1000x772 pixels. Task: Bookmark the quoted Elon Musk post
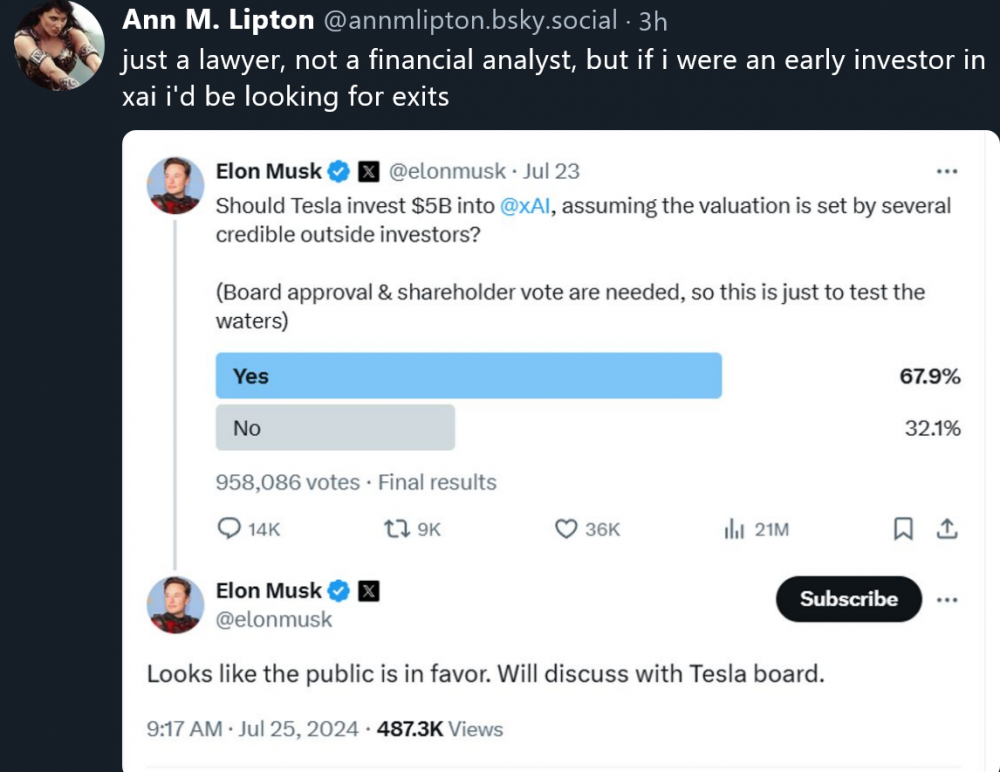click(903, 529)
